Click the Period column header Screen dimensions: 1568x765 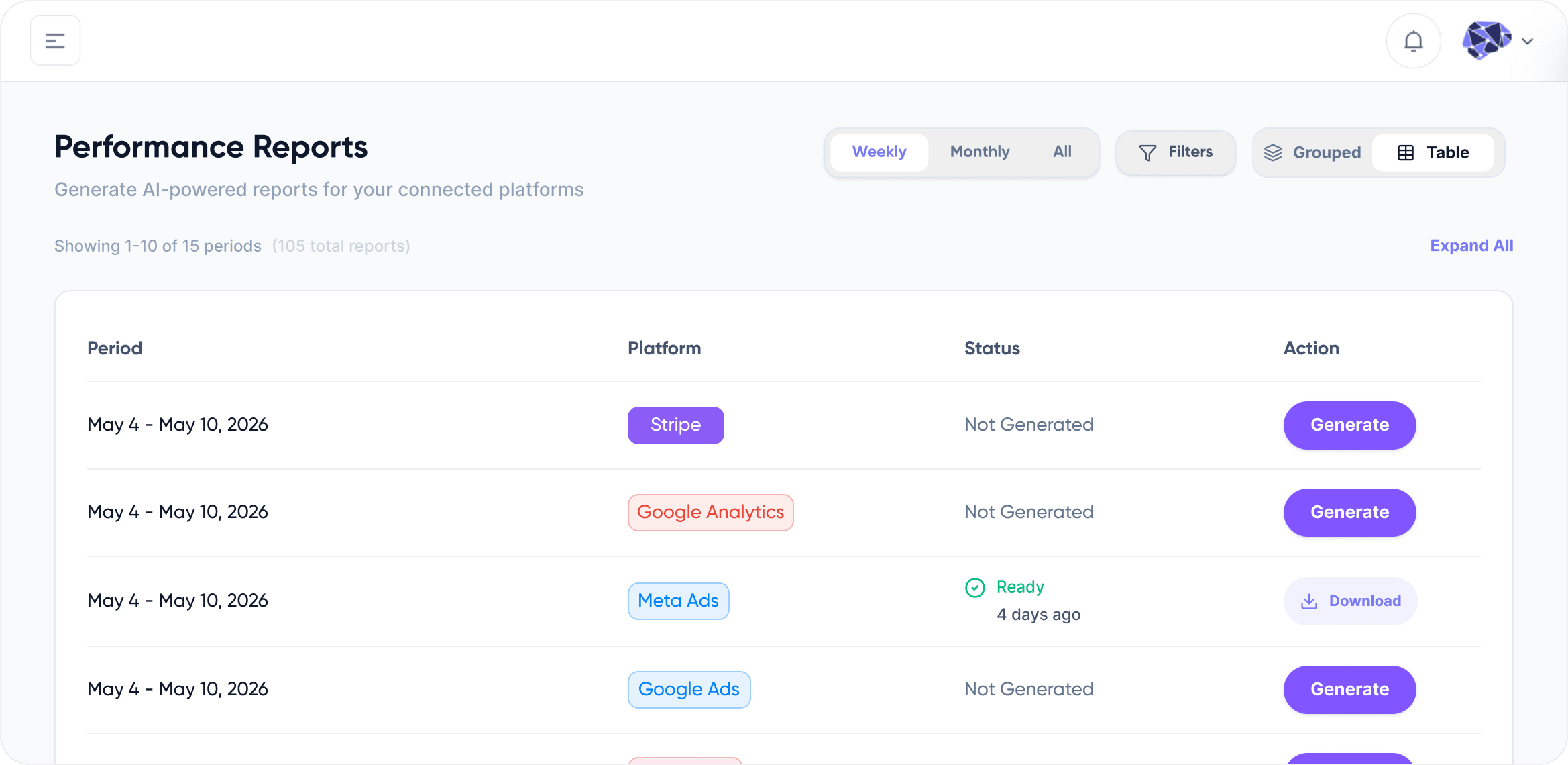point(115,348)
